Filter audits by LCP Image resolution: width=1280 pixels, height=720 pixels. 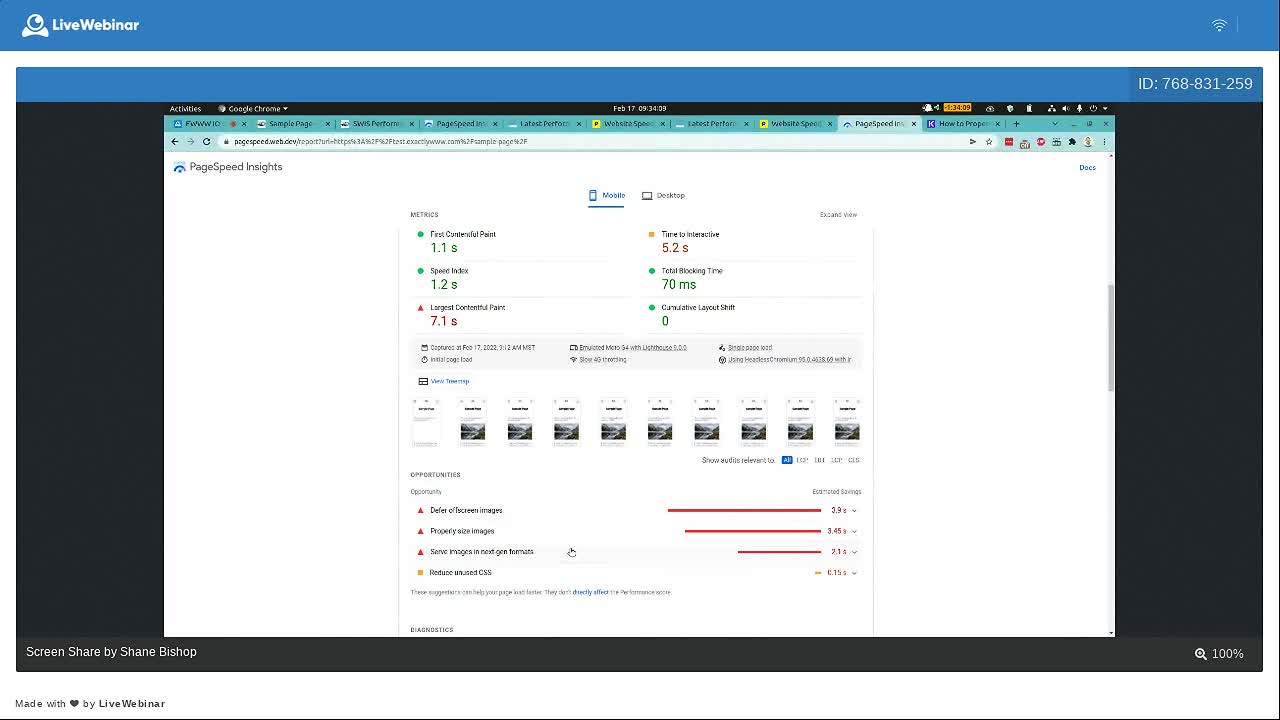pos(837,460)
